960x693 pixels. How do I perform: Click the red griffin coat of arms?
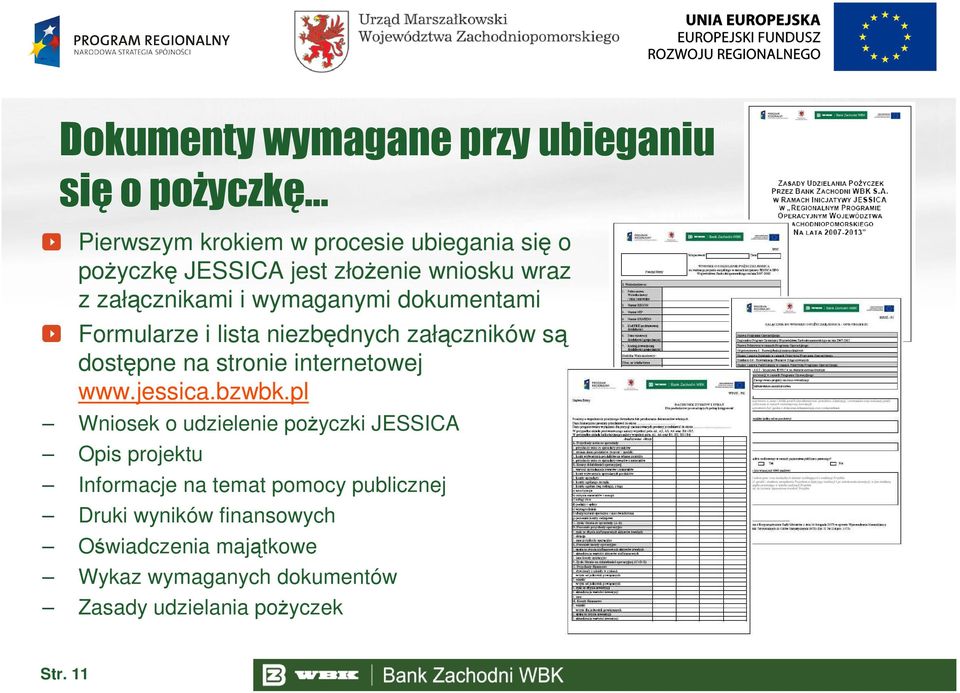tap(321, 40)
